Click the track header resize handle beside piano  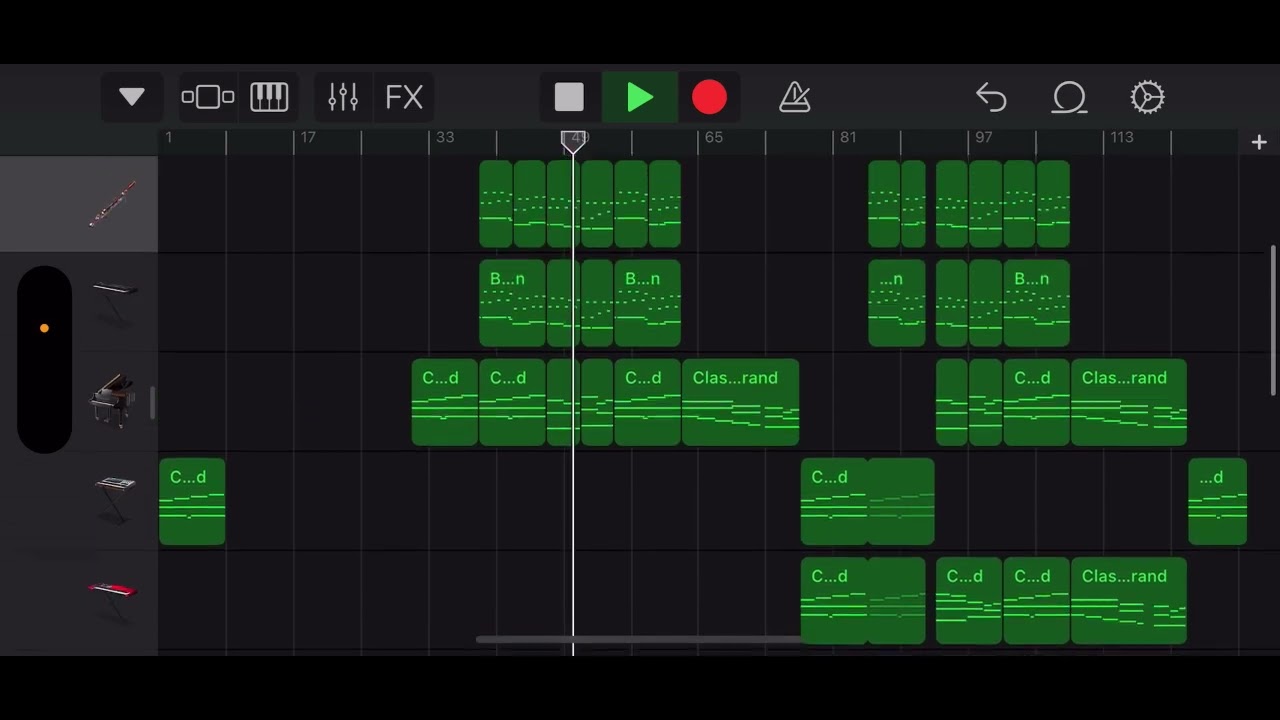(153, 403)
